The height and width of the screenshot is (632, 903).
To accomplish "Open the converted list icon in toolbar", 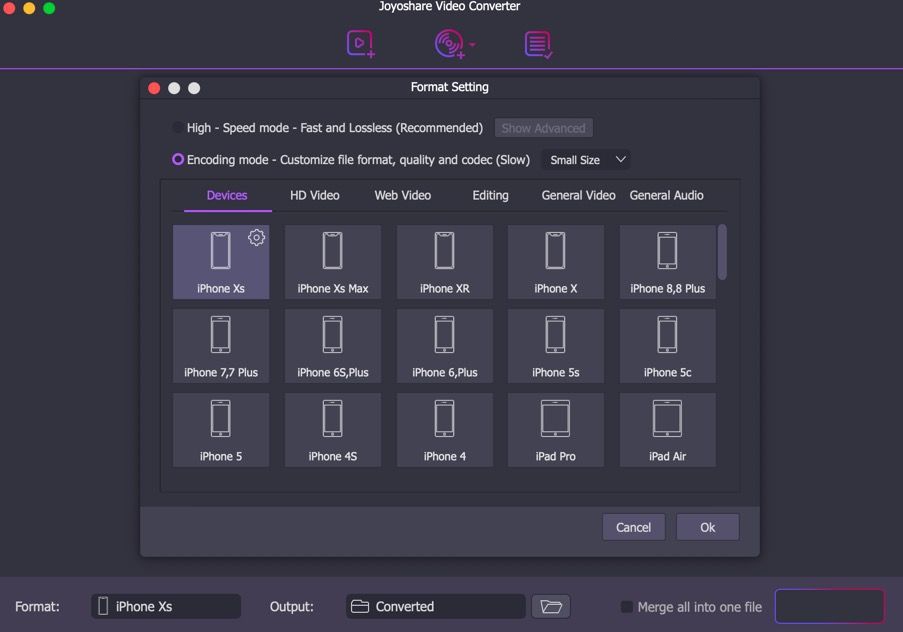I will [x=538, y=45].
